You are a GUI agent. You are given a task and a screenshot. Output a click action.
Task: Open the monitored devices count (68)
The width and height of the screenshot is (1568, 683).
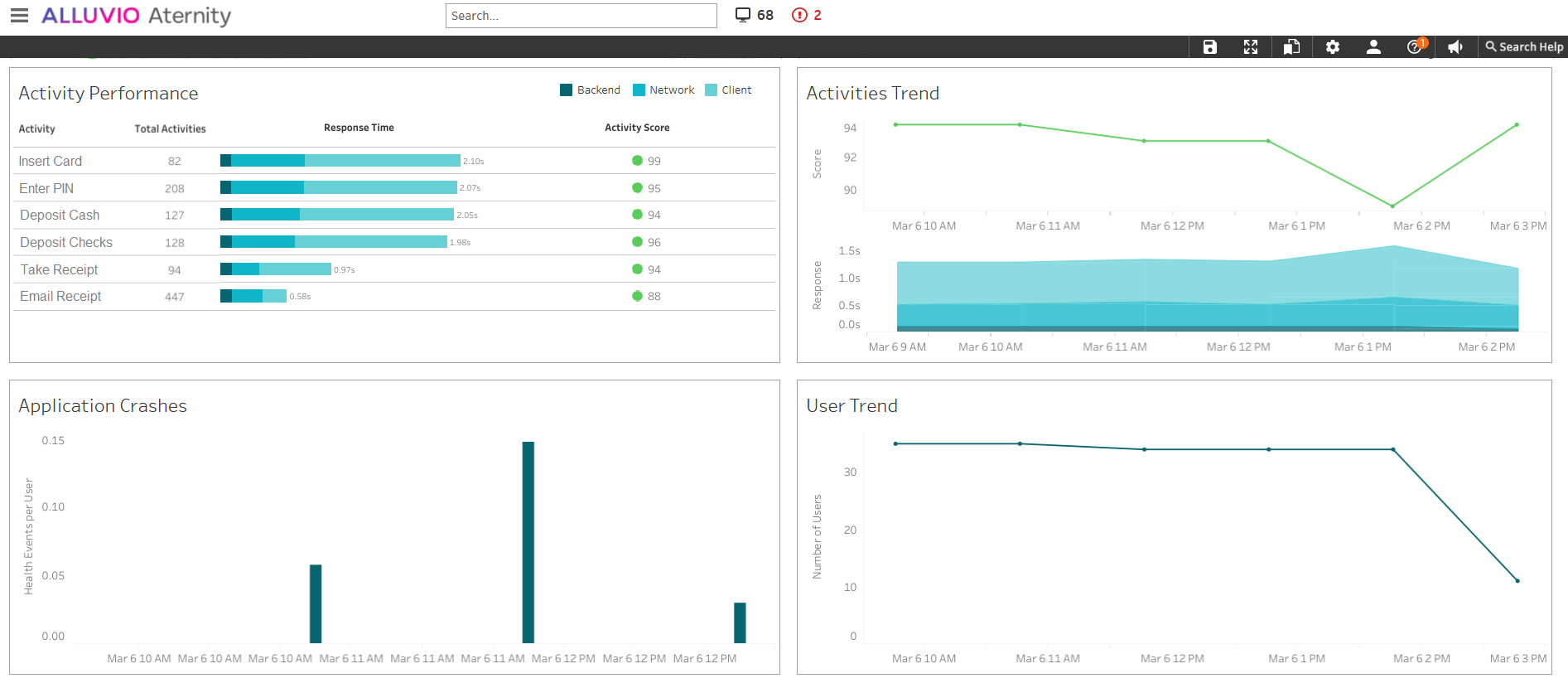pos(755,15)
